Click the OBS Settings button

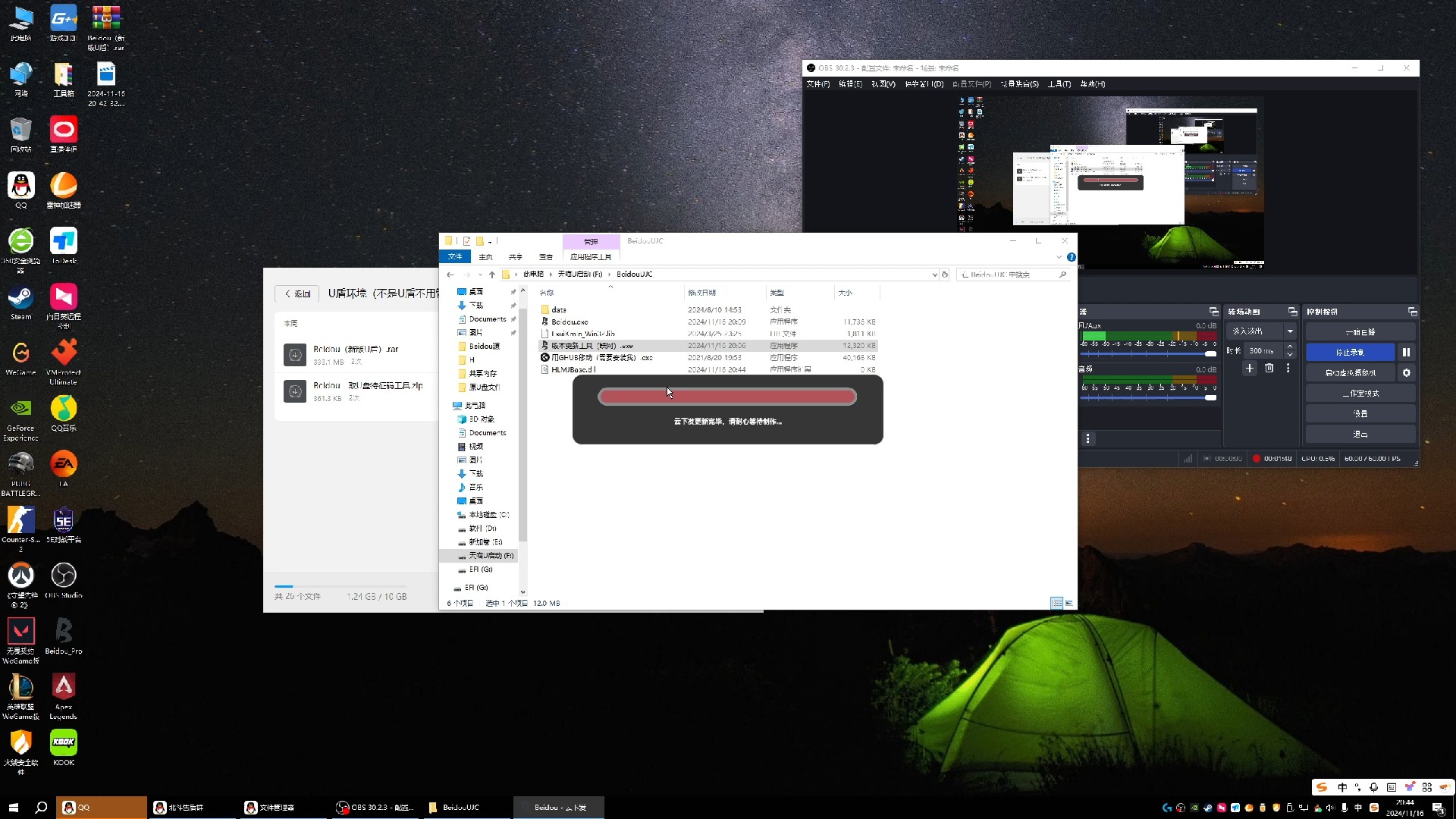1360,414
